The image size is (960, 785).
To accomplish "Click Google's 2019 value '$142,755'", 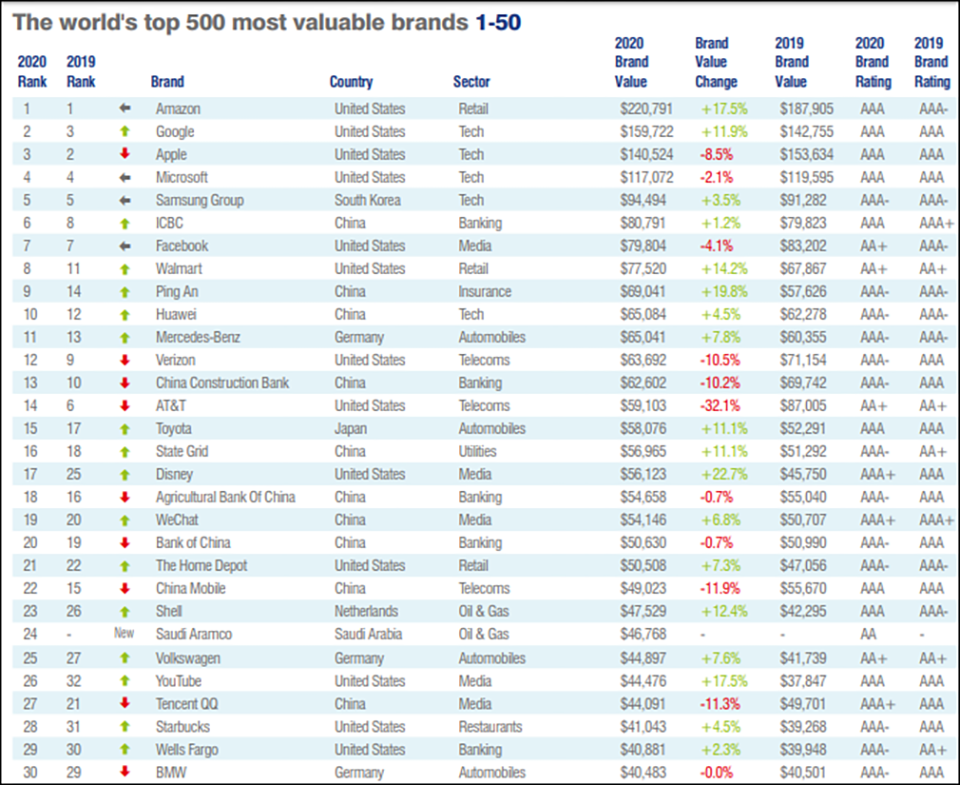I will click(806, 132).
